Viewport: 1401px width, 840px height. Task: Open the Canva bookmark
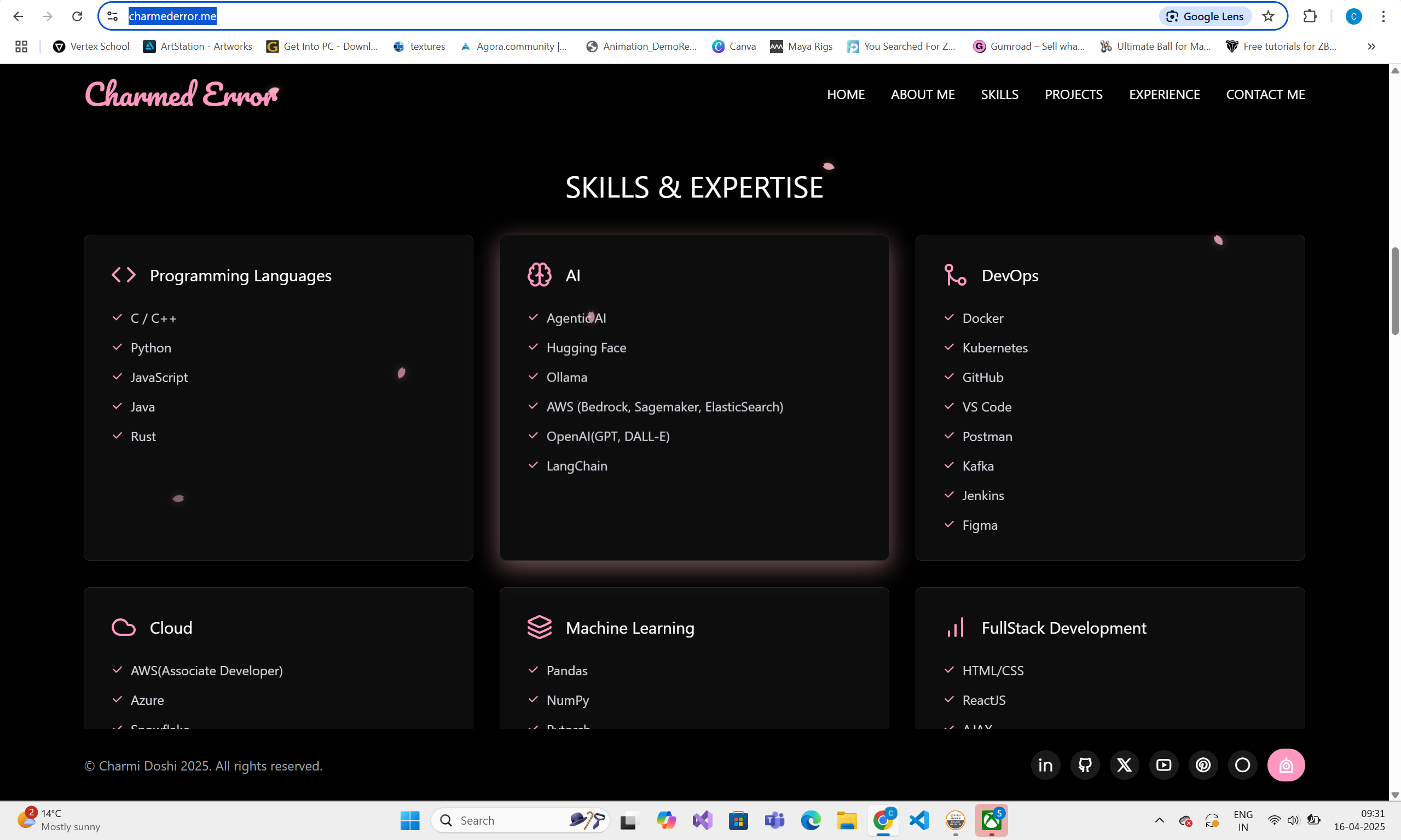[x=734, y=47]
